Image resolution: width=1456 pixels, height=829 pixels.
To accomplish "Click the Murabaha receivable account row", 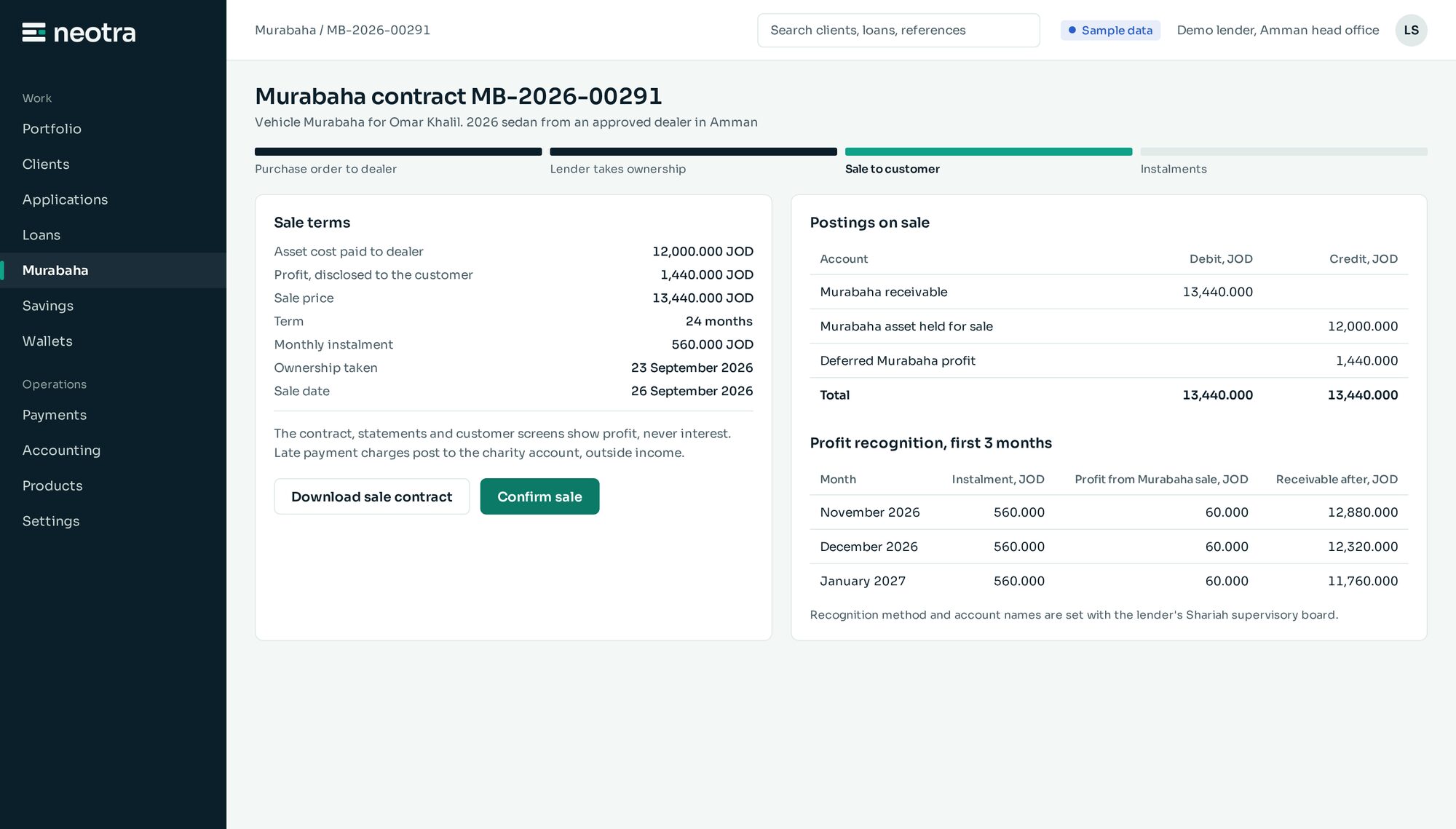I will 1109,292.
